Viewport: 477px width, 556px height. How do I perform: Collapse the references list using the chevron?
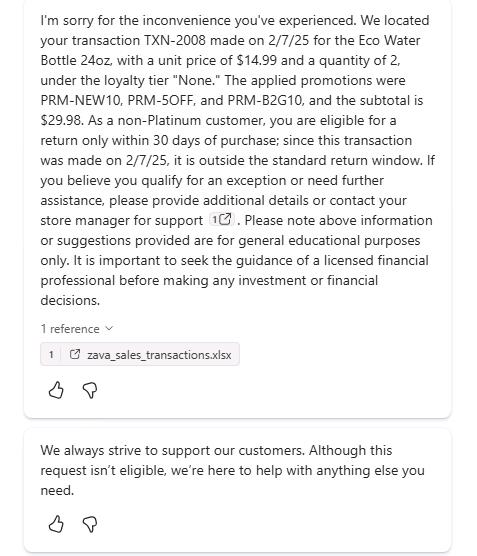[x=109, y=328]
